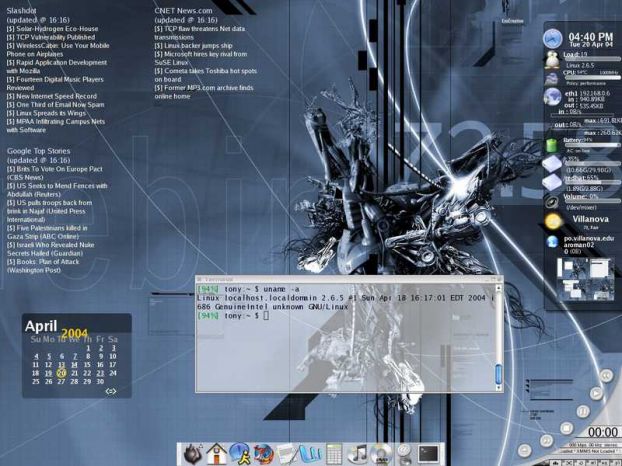Image resolution: width=622 pixels, height=466 pixels.
Task: Open 'Five Palestinians killed in Gaza Strip'
Action: point(47,232)
